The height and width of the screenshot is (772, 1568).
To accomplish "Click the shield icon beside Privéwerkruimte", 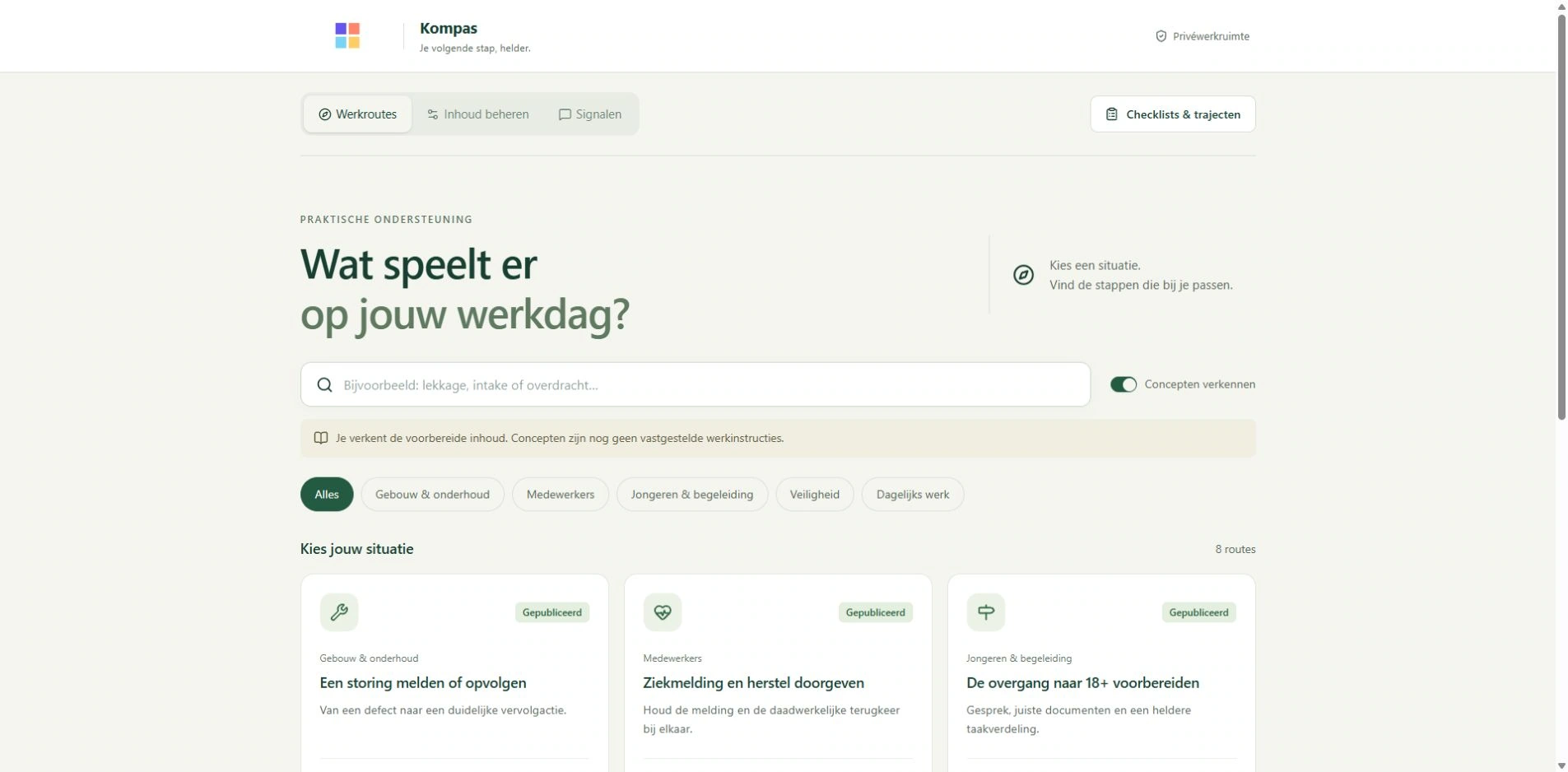I will (x=1161, y=36).
